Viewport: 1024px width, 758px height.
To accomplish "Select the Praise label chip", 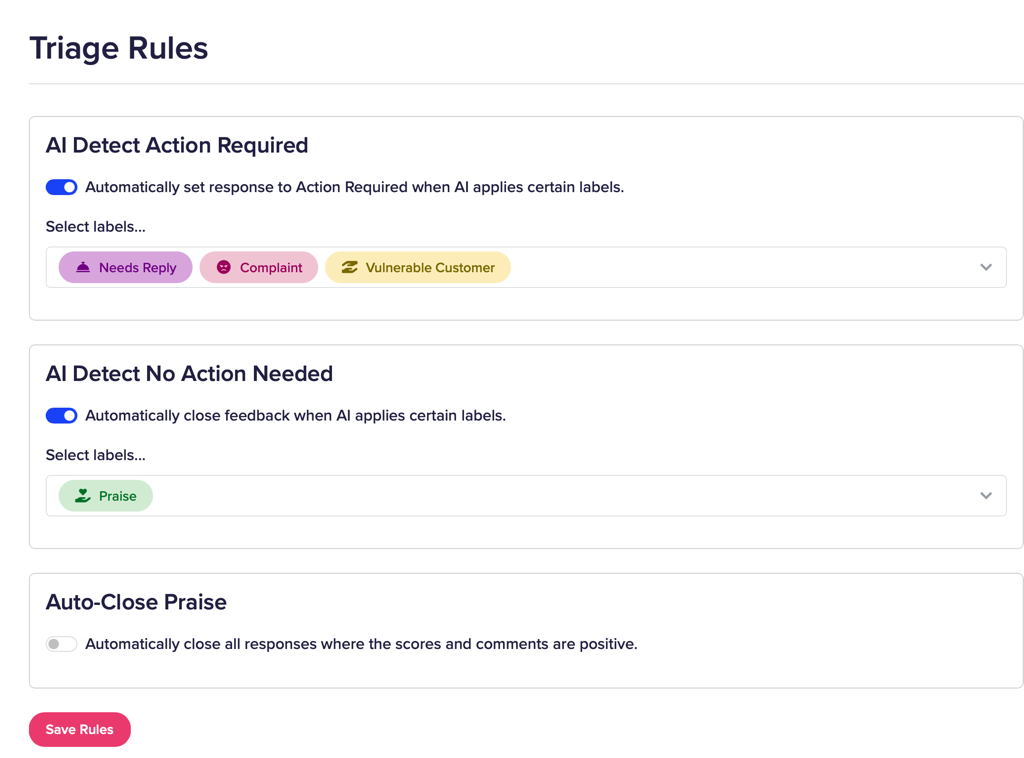I will tap(105, 495).
